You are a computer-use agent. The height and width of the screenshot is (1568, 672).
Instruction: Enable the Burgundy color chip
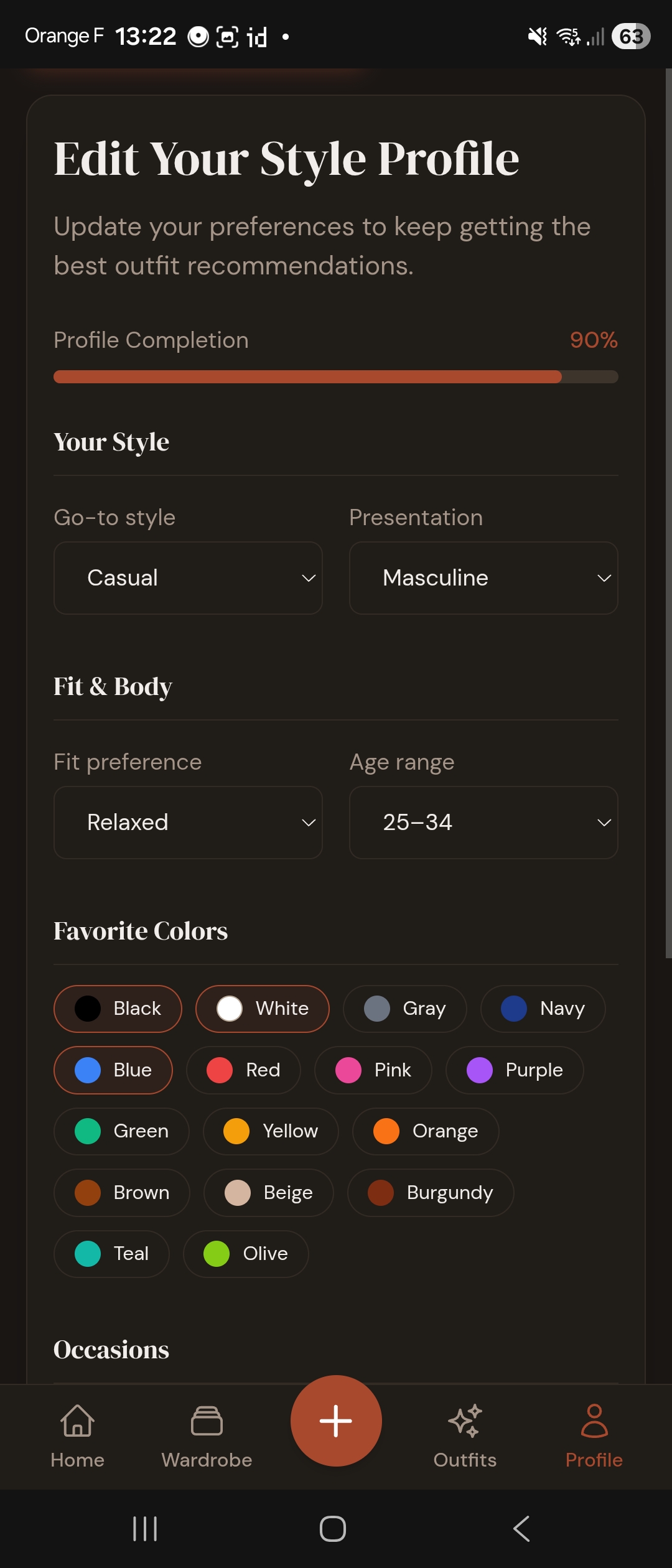coord(431,1193)
